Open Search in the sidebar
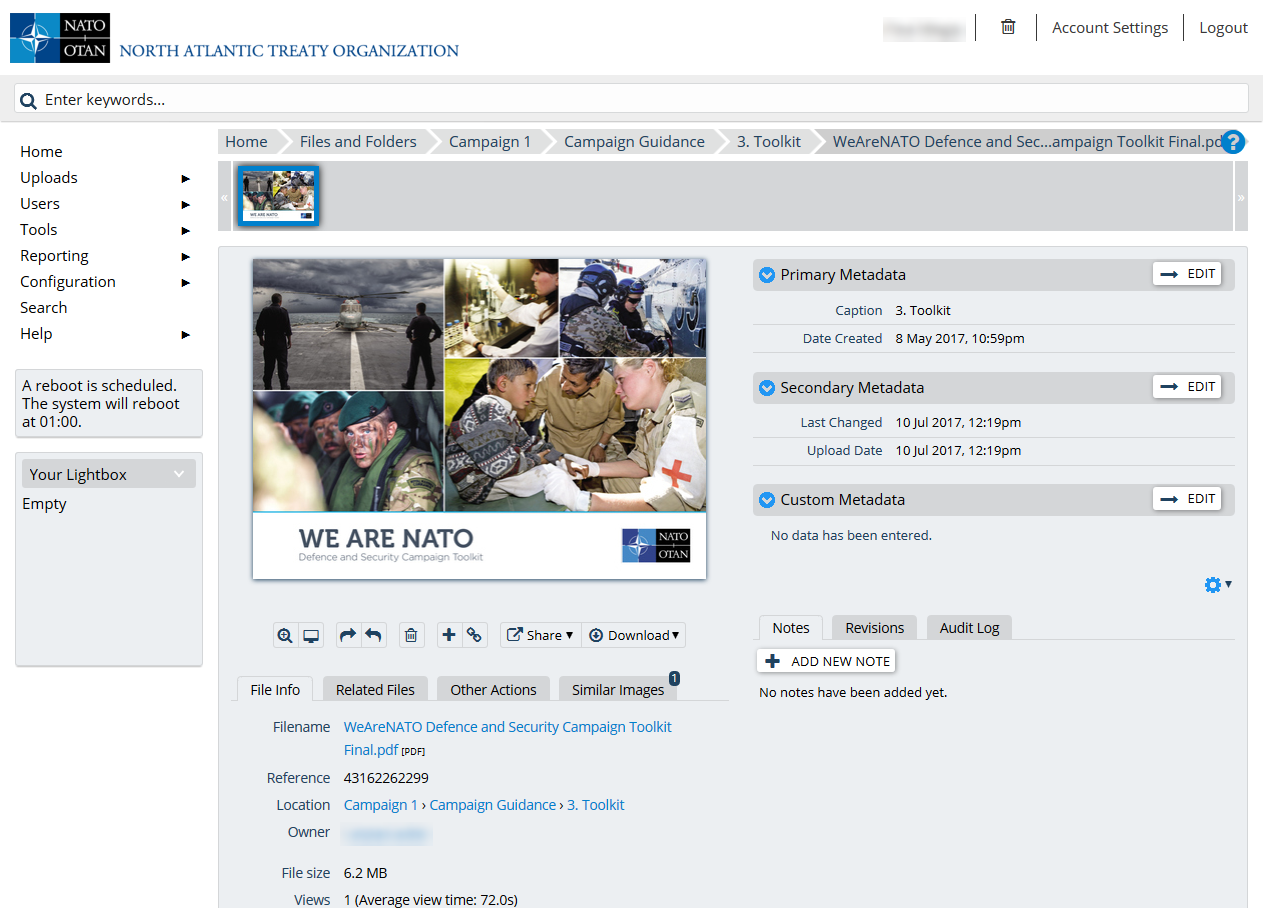Viewport: 1263px width, 908px height. (44, 308)
